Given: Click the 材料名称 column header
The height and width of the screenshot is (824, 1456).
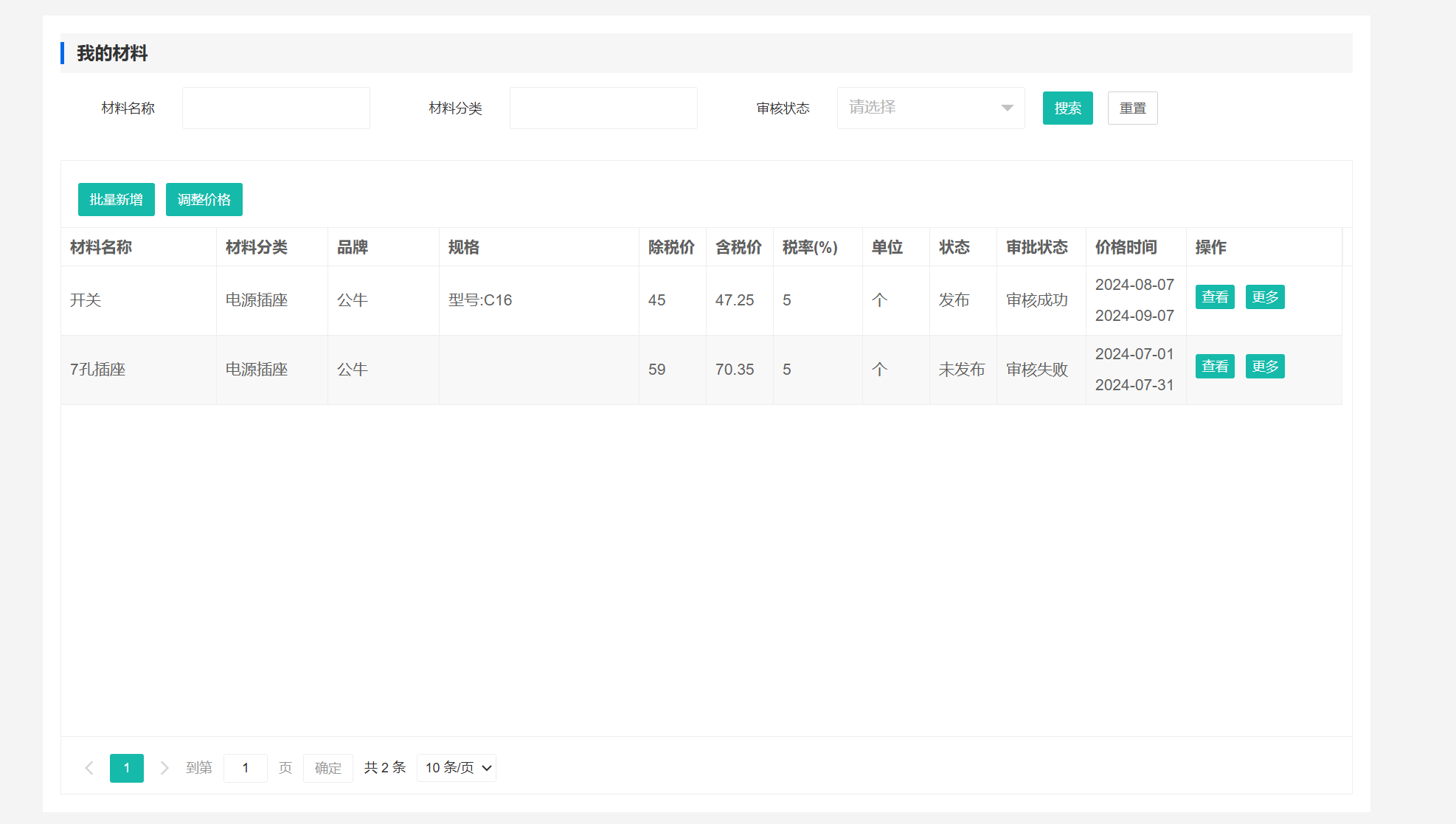Looking at the screenshot, I should 101,247.
